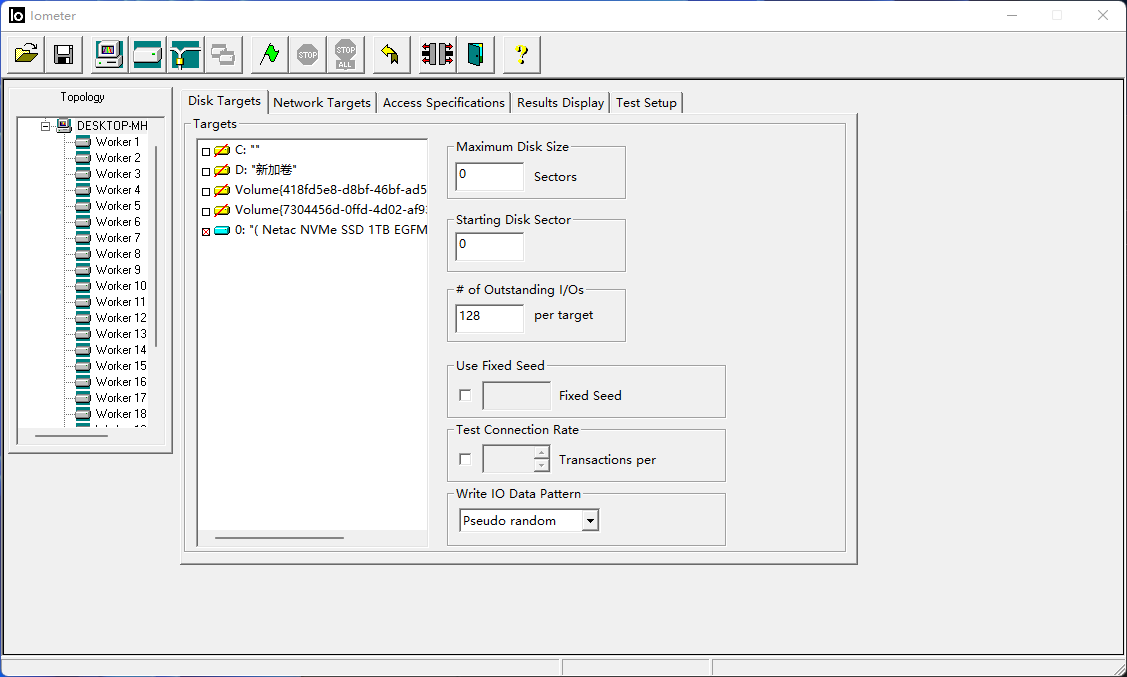Start tests green flag icon
The height and width of the screenshot is (677, 1127).
coord(270,55)
